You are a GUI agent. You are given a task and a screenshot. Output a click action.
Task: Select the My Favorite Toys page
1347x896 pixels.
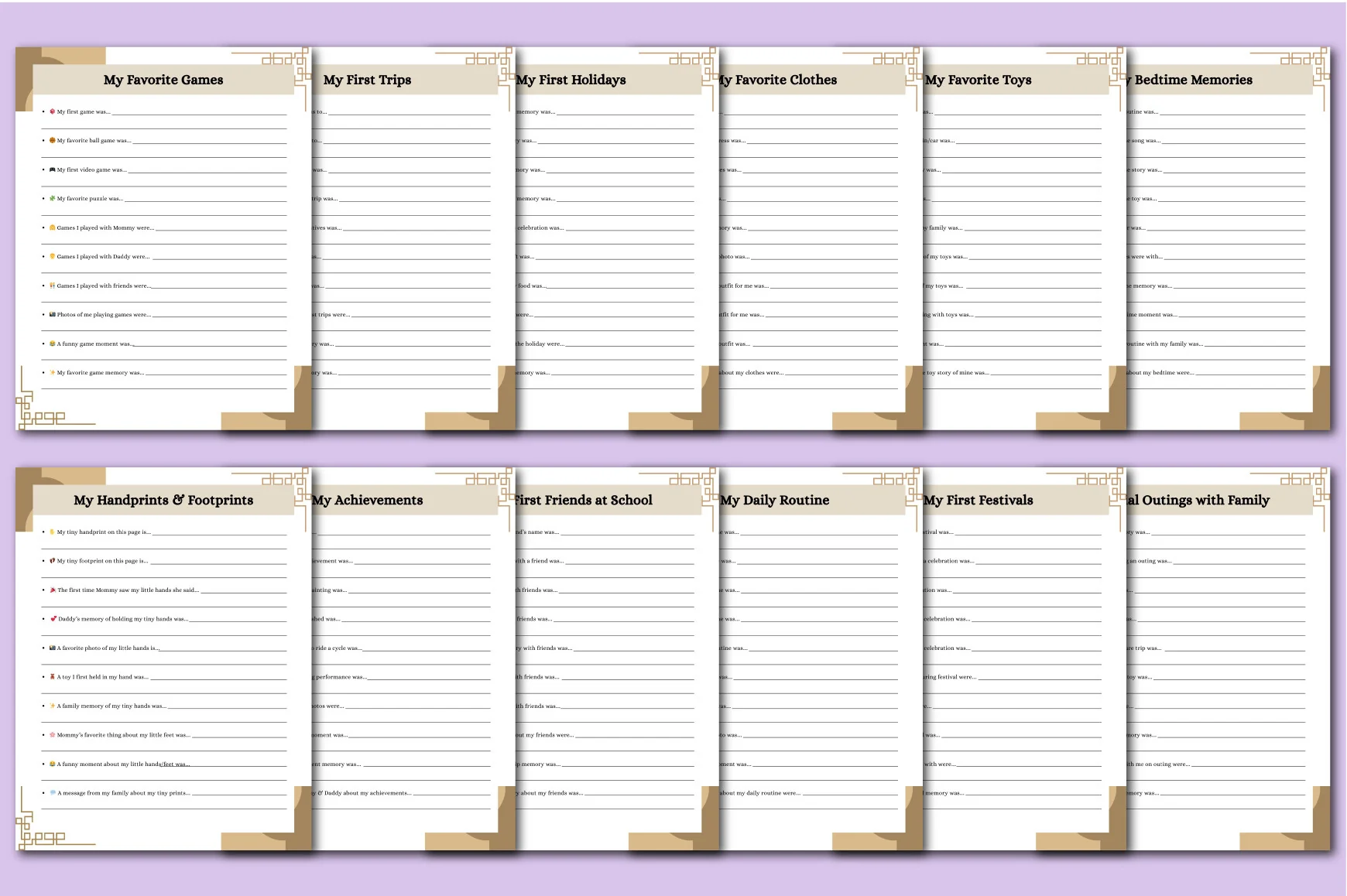click(1025, 238)
